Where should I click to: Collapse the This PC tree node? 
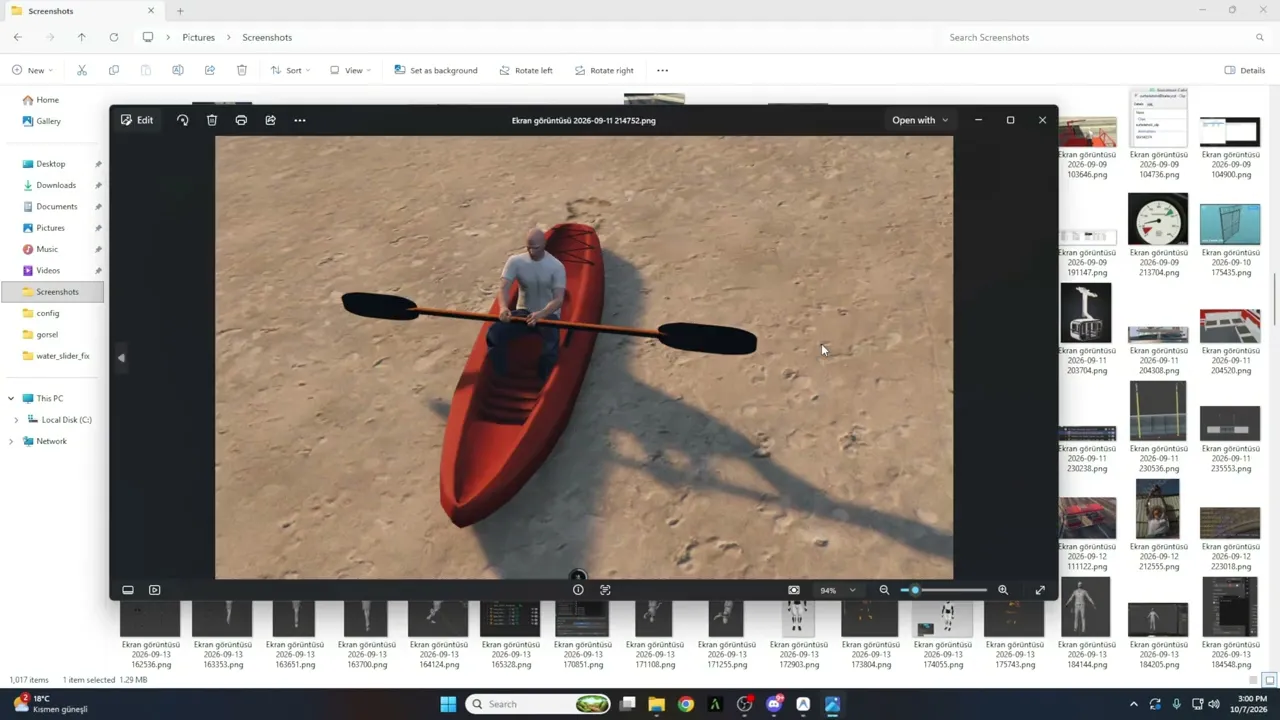(11, 398)
